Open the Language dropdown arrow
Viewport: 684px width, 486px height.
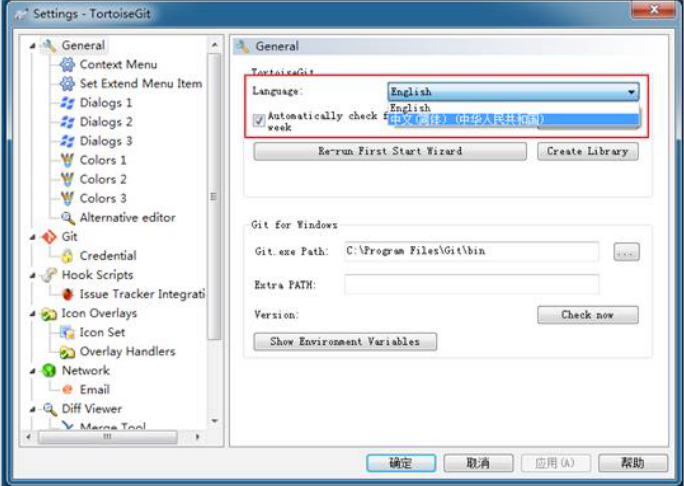point(631,92)
